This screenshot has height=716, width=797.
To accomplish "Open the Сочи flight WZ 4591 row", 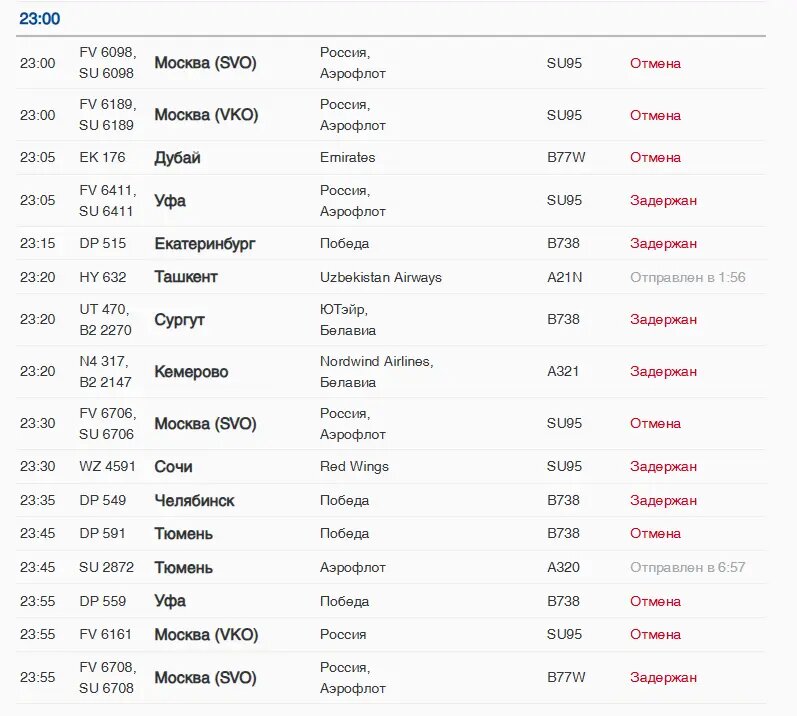I will point(390,466).
